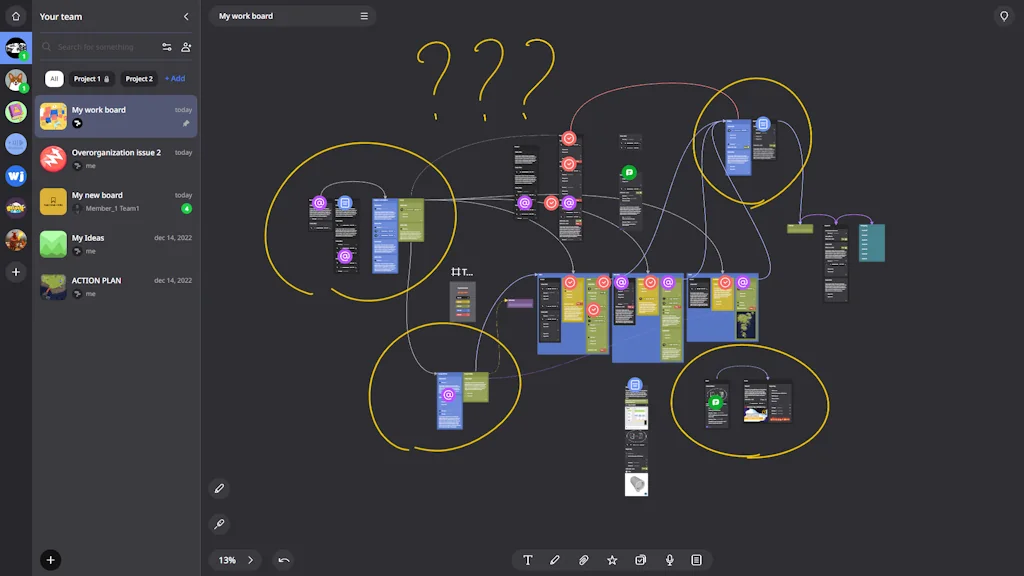Open the search filter options control
1024x576 pixels.
tap(167, 47)
